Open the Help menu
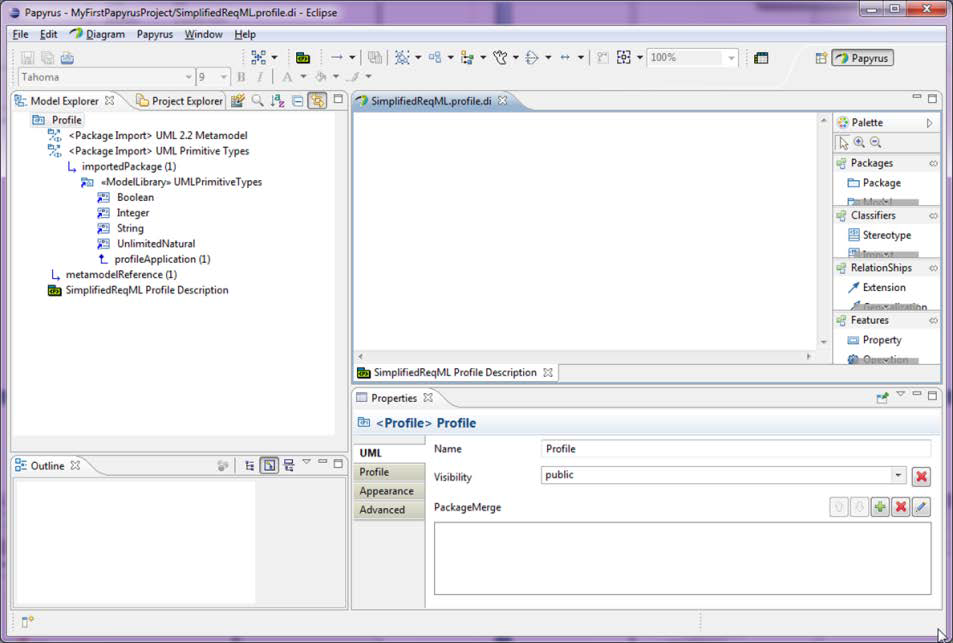Screen dimensions: 953x643 point(245,35)
